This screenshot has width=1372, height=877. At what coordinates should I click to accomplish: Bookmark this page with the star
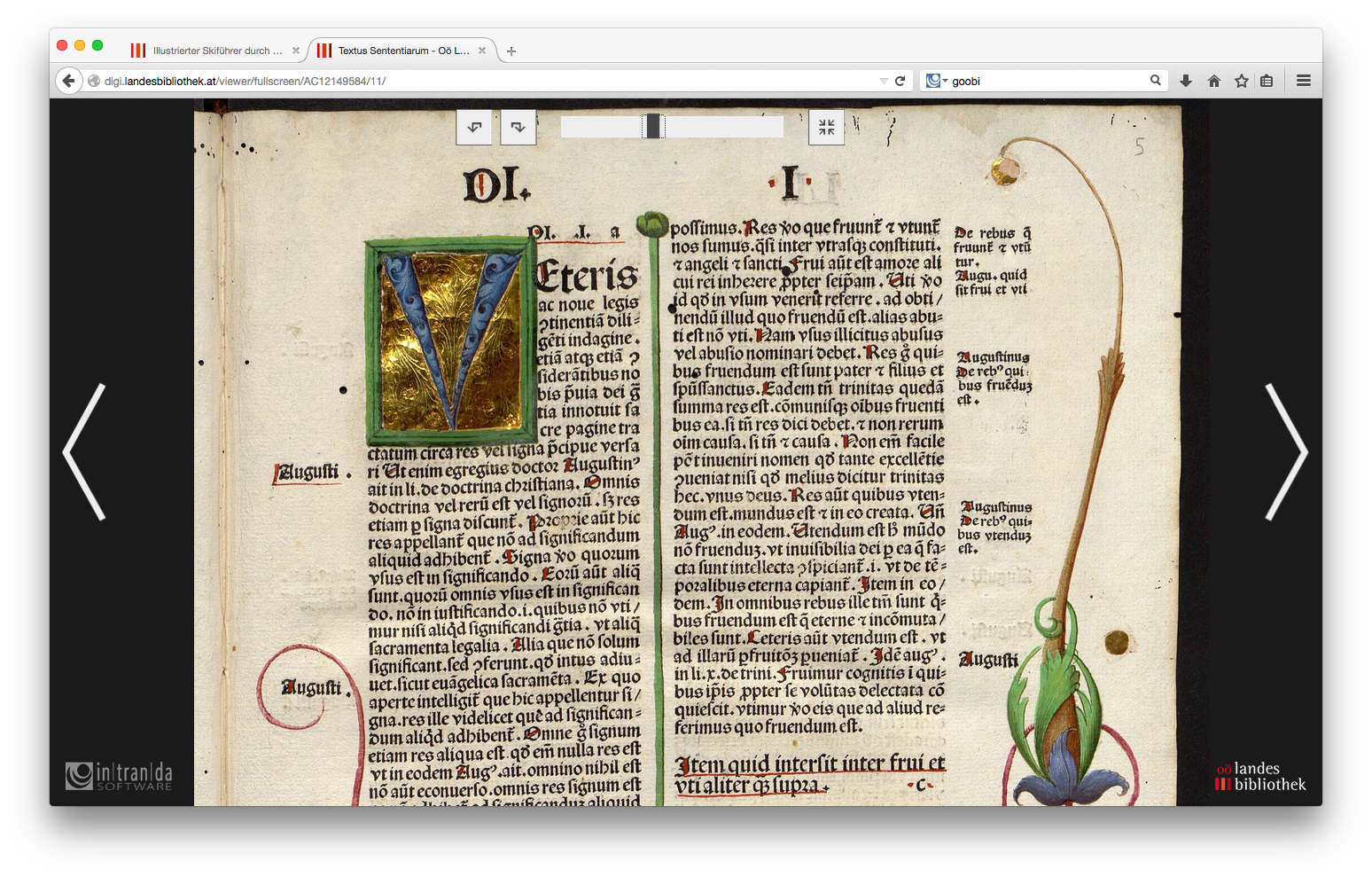tap(1242, 81)
